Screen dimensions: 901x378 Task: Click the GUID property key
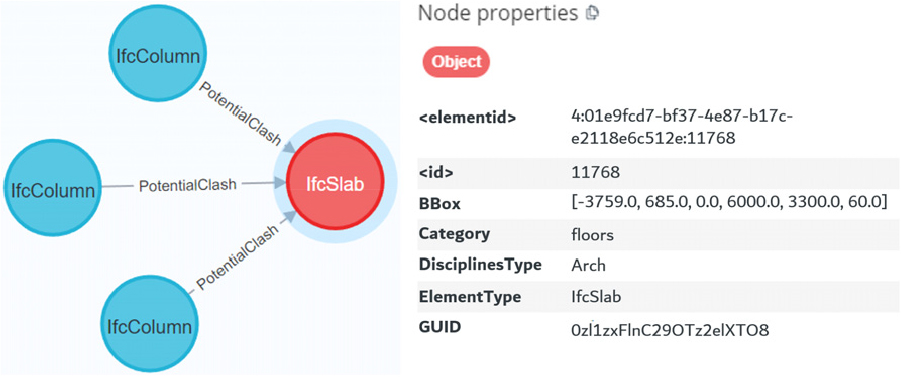[x=440, y=328]
